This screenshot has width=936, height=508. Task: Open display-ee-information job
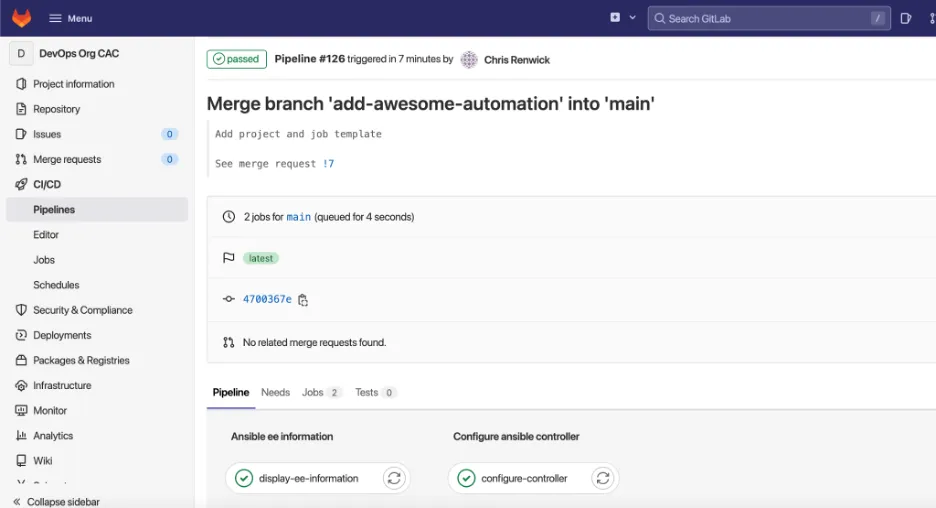(309, 478)
